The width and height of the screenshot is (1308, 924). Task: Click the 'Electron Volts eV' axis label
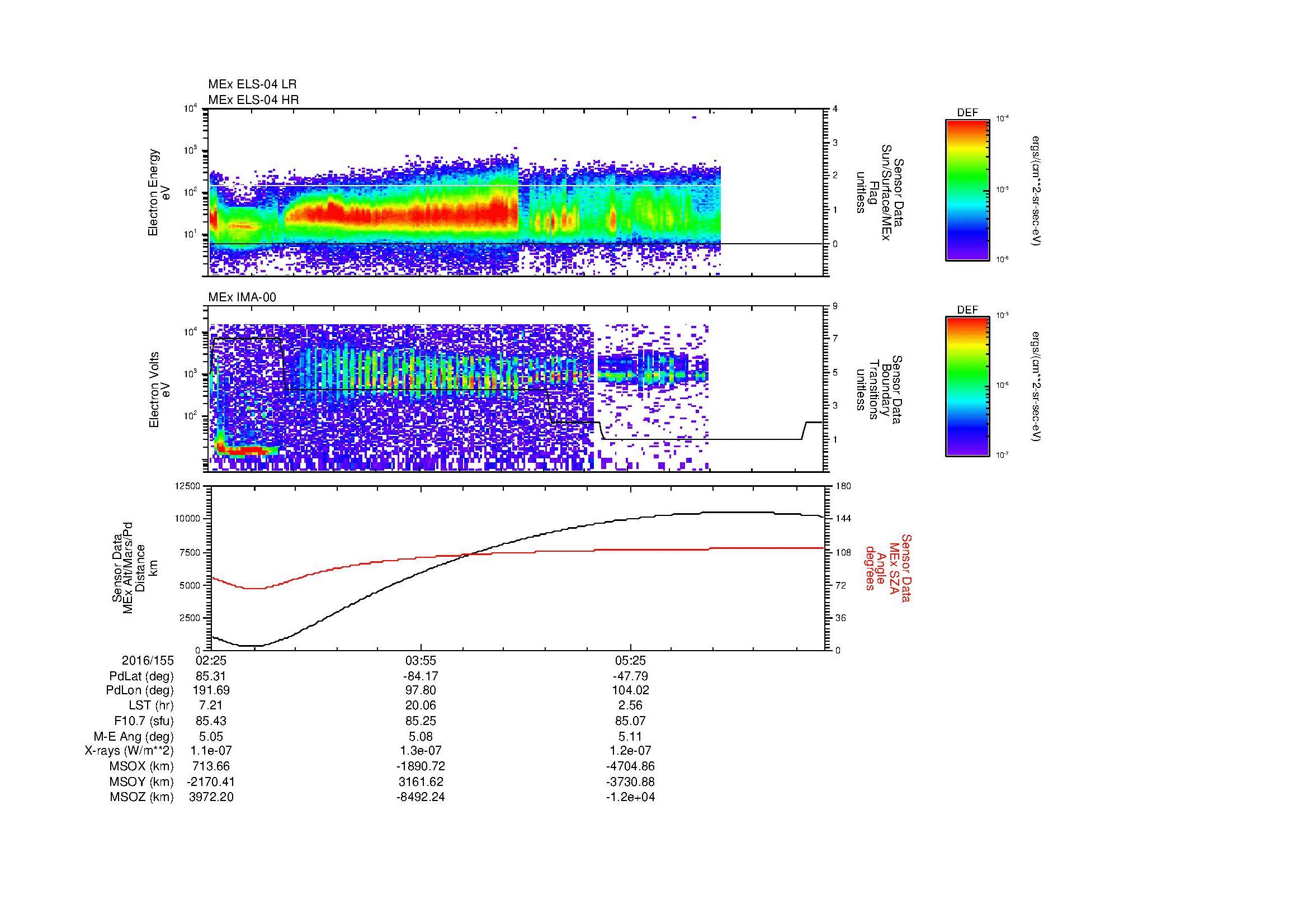[159, 390]
